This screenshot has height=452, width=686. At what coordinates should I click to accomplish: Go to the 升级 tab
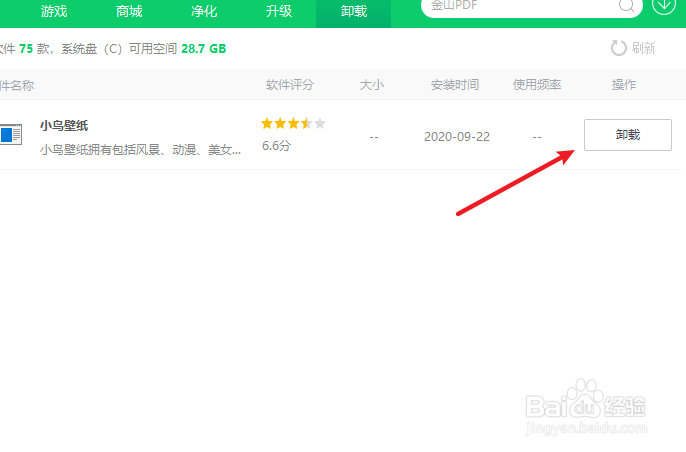point(279,11)
